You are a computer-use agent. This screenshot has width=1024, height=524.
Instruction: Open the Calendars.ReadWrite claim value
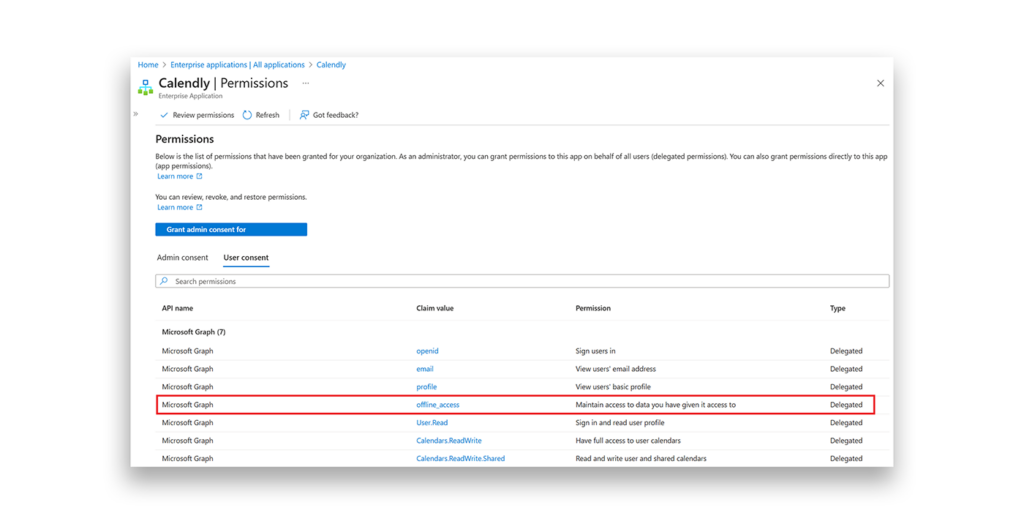point(449,440)
